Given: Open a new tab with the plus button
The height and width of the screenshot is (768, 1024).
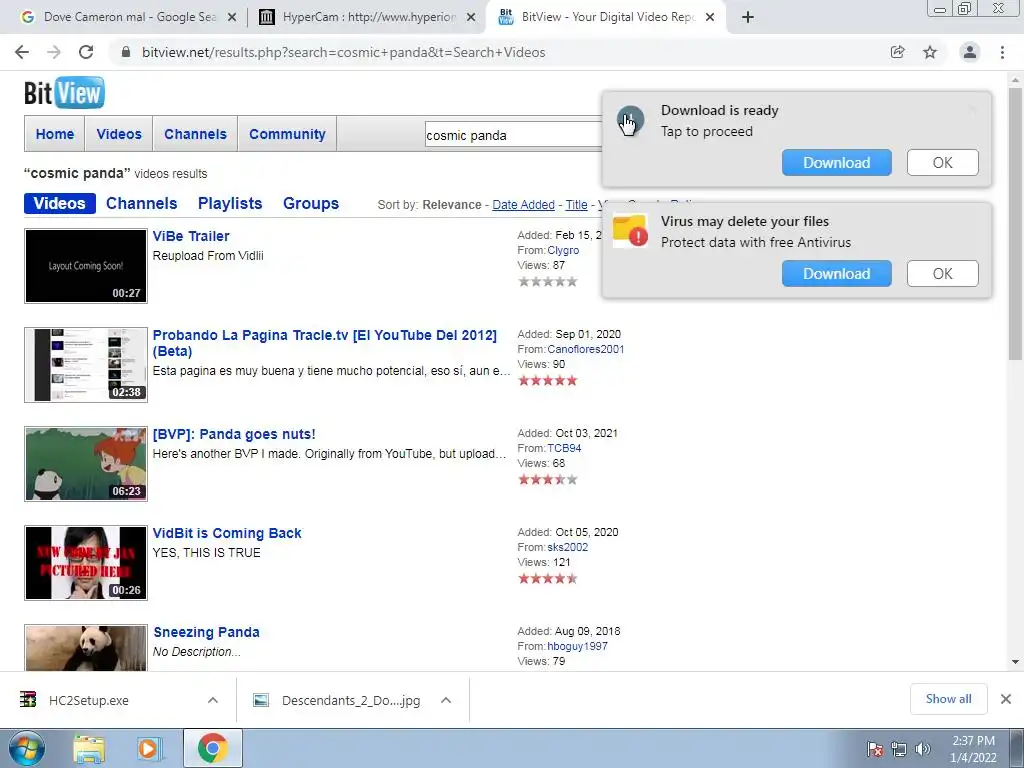Looking at the screenshot, I should (748, 17).
